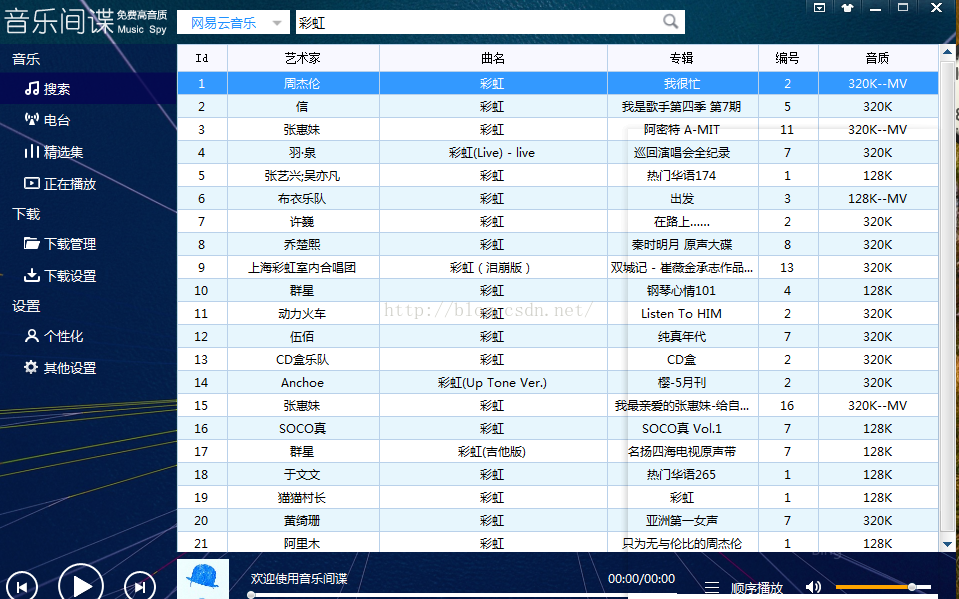Adjust the orange volume slider
The image size is (959, 599).
click(883, 587)
